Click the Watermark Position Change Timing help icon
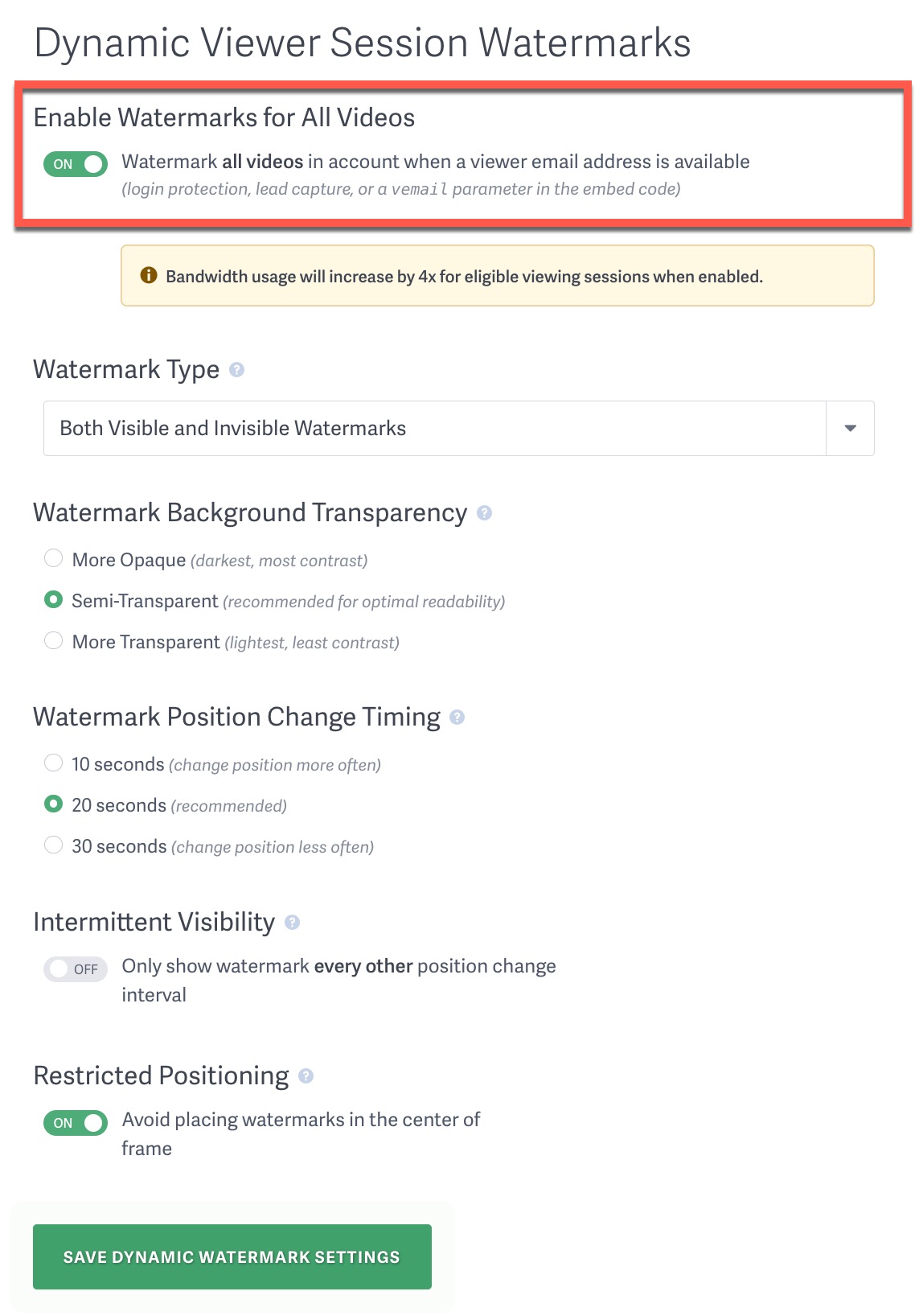923x1316 pixels. (457, 717)
